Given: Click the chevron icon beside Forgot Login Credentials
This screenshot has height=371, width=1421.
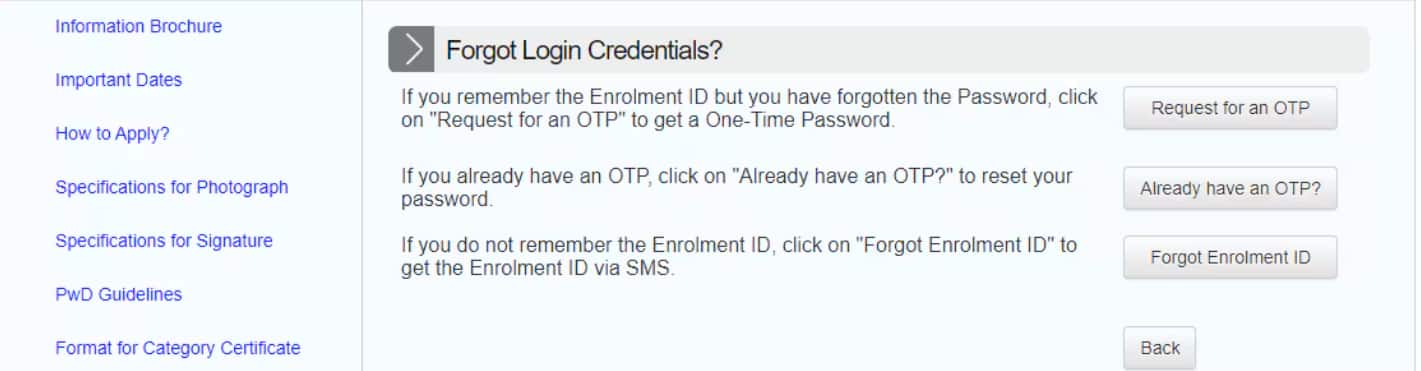Looking at the screenshot, I should 411,50.
